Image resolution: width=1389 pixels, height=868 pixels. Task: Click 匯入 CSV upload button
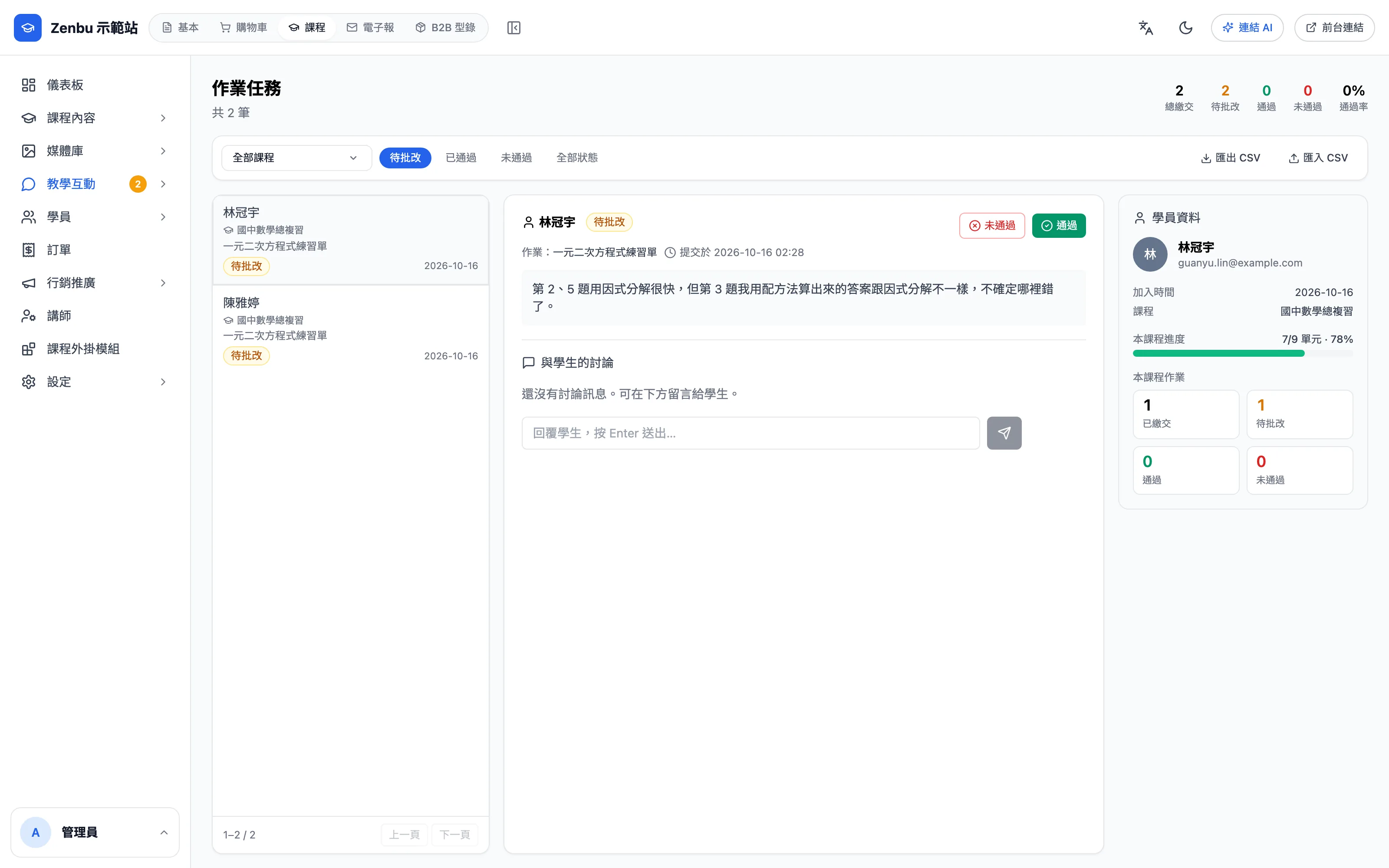(x=1318, y=158)
